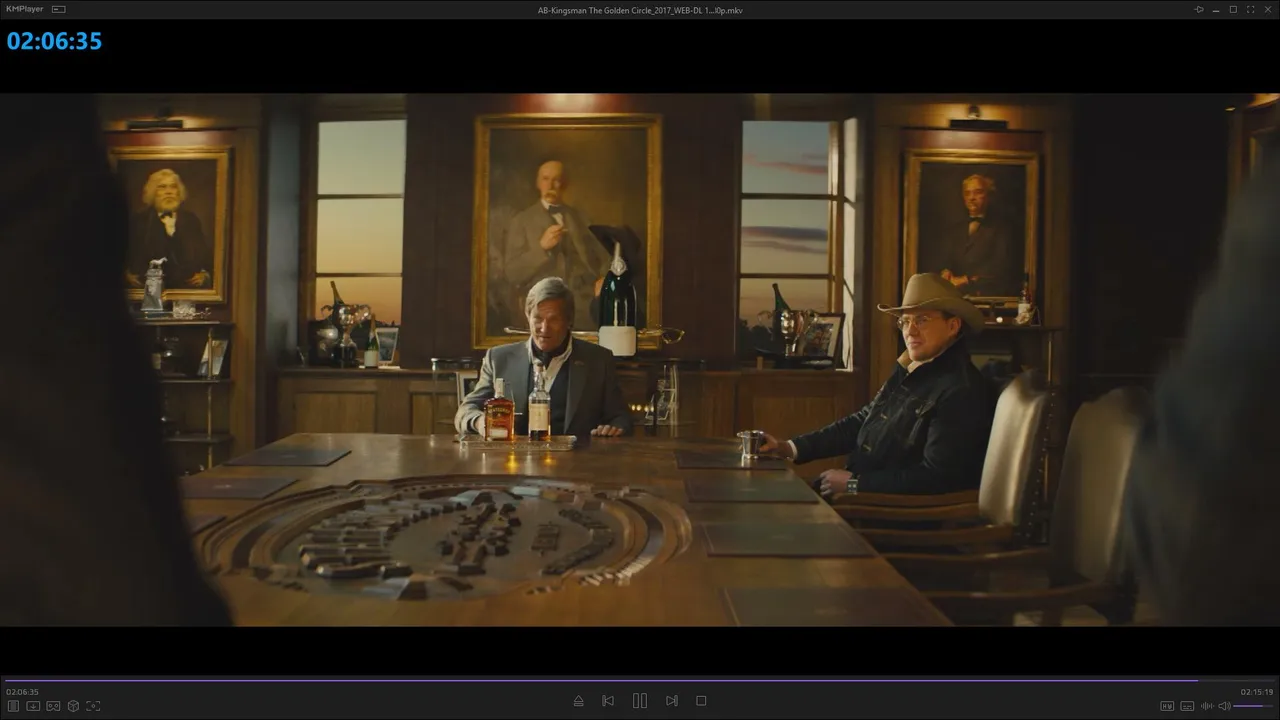Image resolution: width=1280 pixels, height=720 pixels.
Task: Toggle the VR mode icon
Action: [x=53, y=706]
